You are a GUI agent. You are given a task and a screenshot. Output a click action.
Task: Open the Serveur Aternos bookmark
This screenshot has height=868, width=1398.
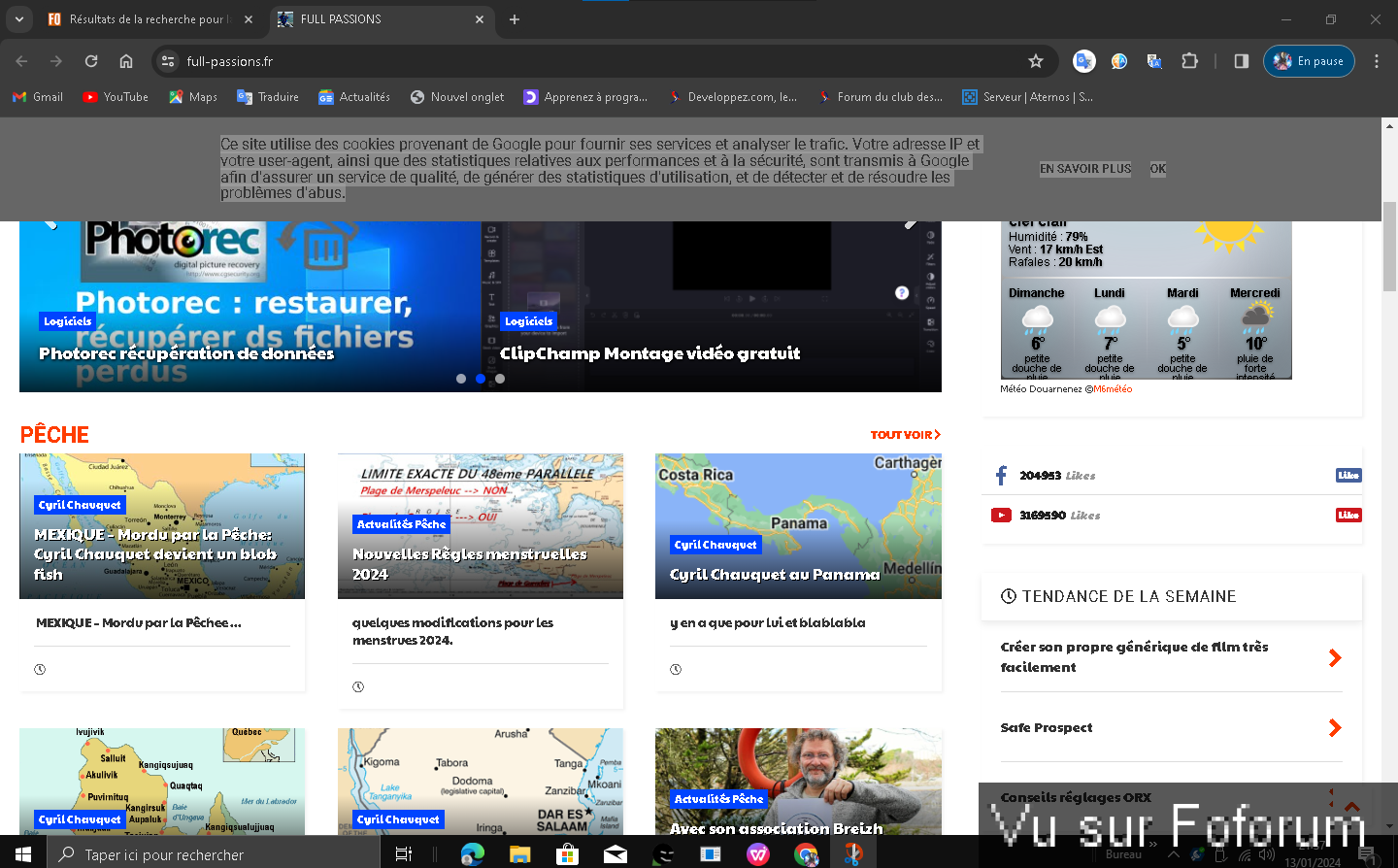pos(1028,97)
